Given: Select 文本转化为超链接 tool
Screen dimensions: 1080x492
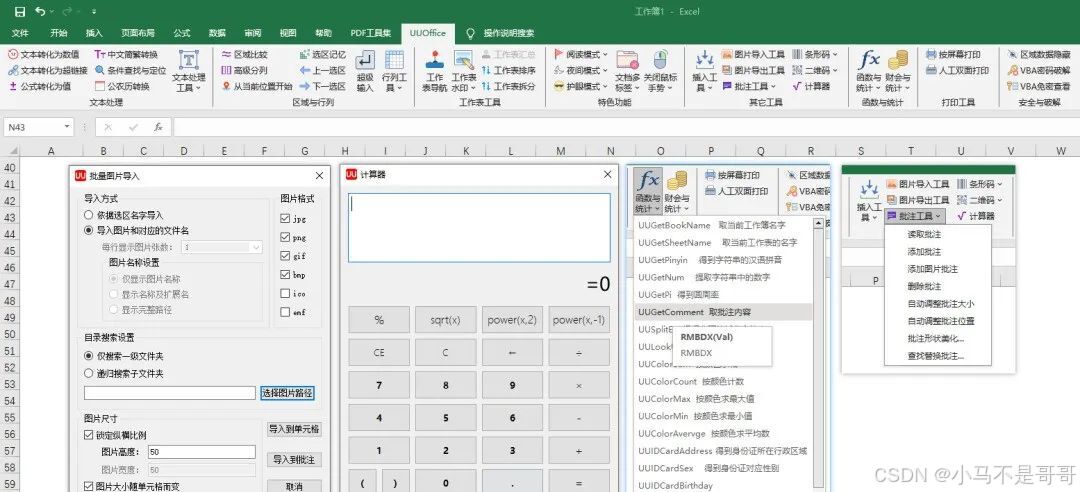Looking at the screenshot, I should pos(48,70).
